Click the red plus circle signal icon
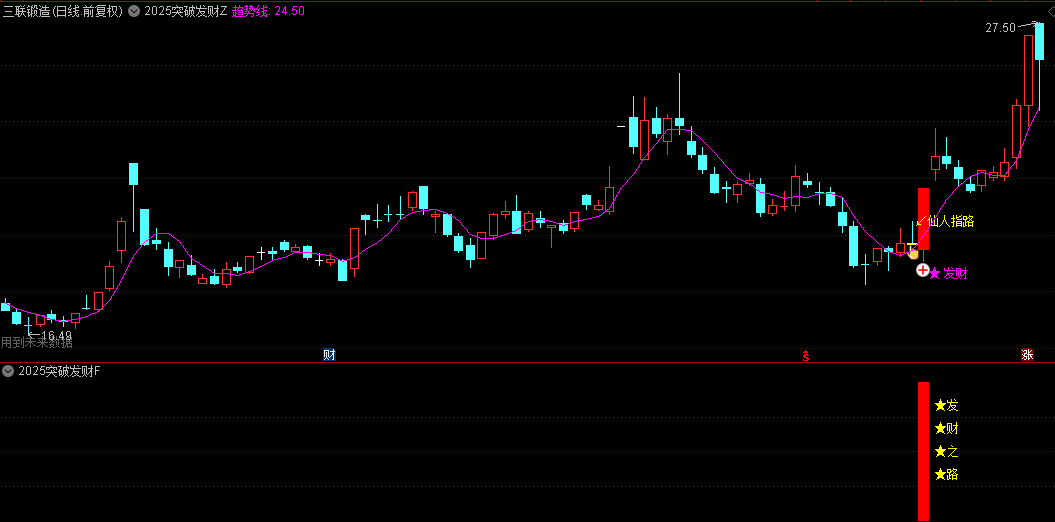 (x=922, y=270)
